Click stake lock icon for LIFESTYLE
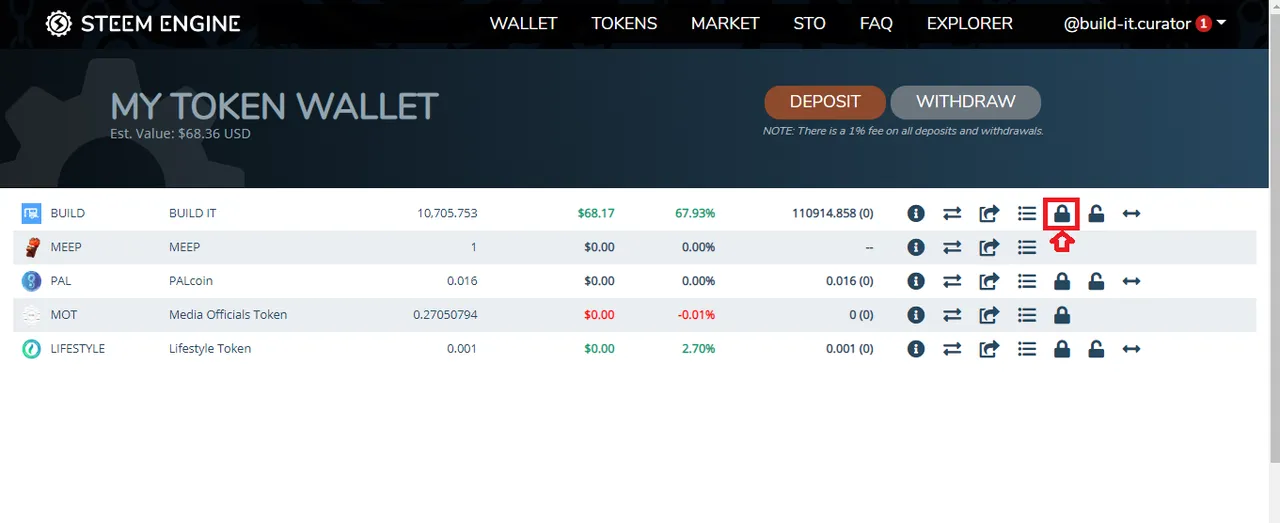This screenshot has width=1280, height=523. click(1062, 349)
